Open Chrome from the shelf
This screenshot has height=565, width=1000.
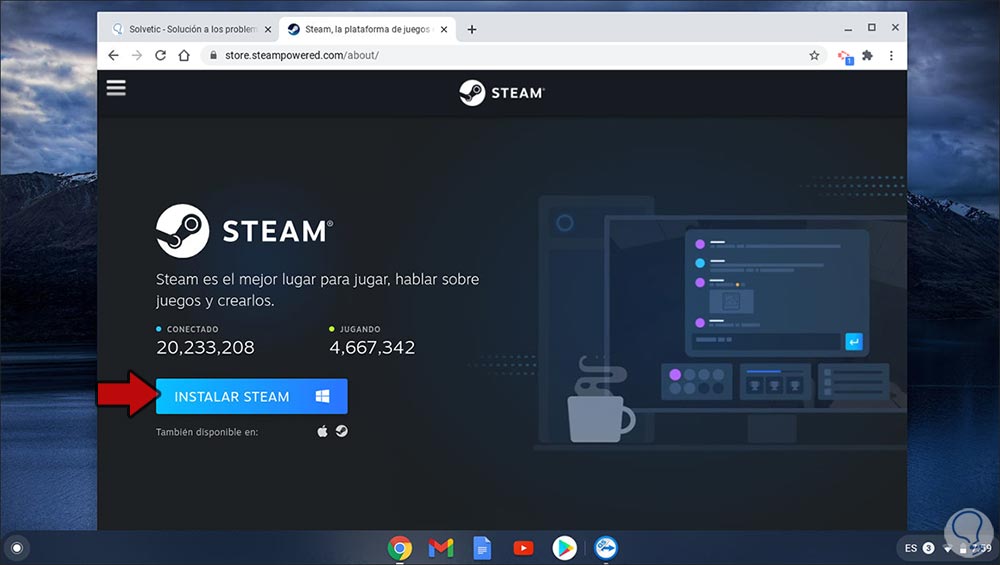[x=400, y=548]
